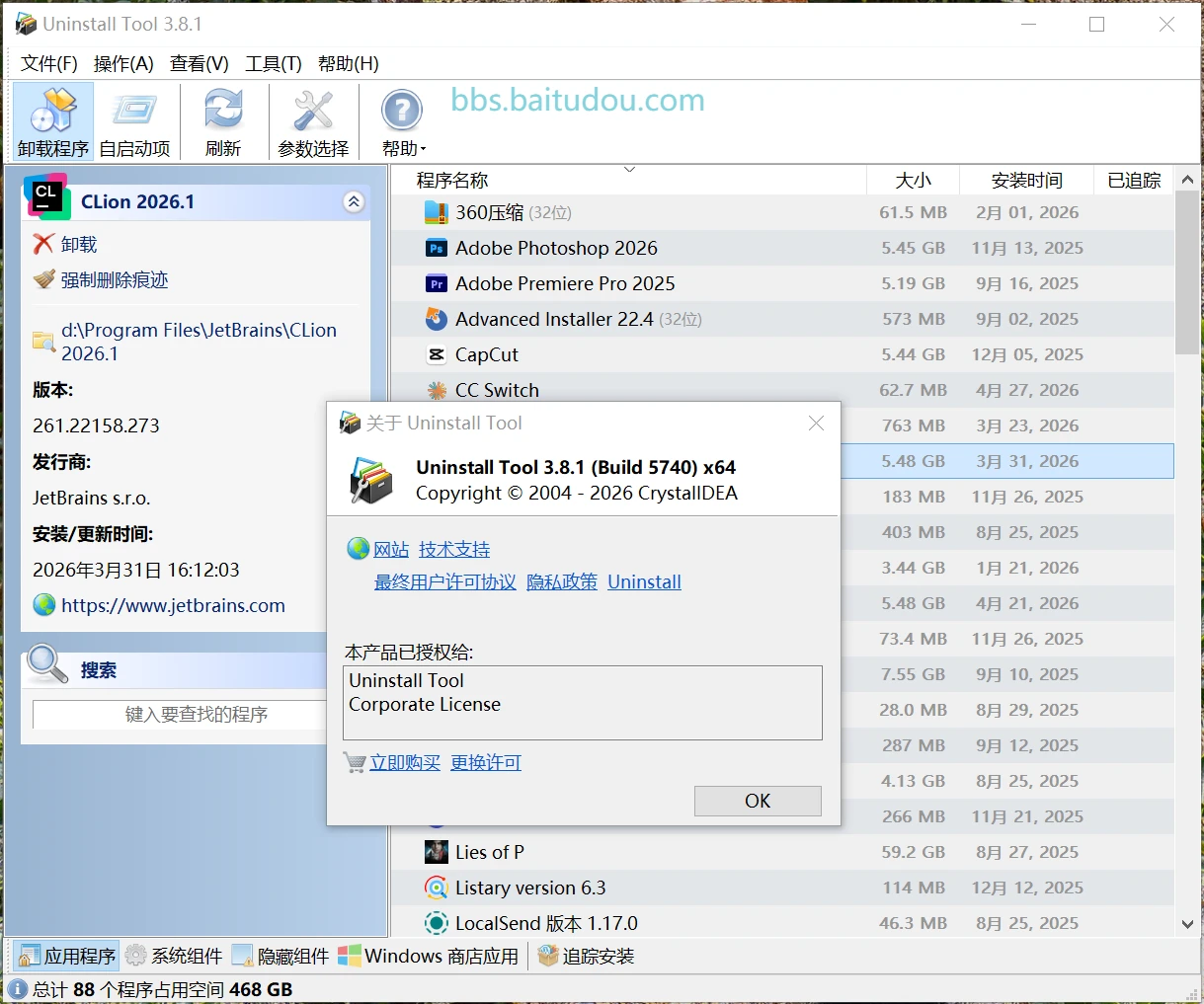Switch to the Windows 商店应用 tab
The width and height of the screenshot is (1204, 1004).
(429, 956)
